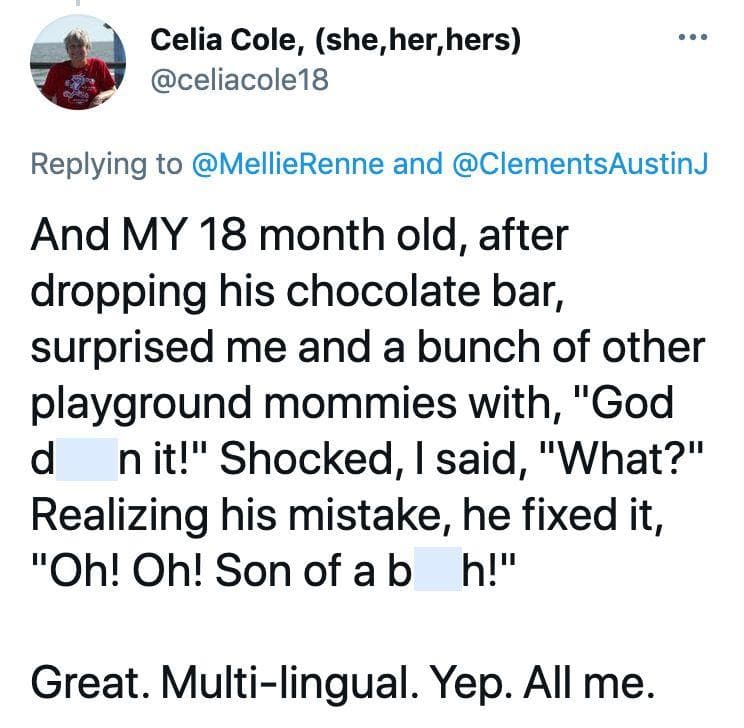Open the @ClementsAustinJ mention link
Screen dimensions: 744x728
580,163
